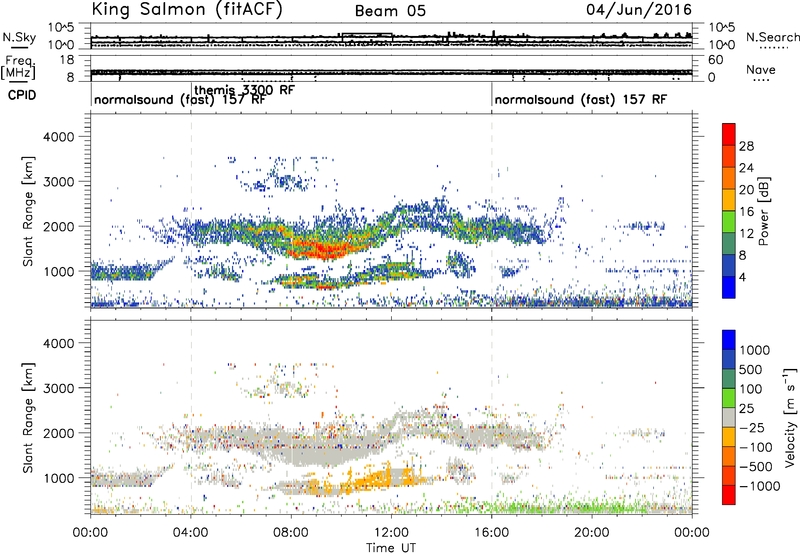Click the '2000' tick on velocity panel
Screen dimensions: 800x554
click(58, 433)
